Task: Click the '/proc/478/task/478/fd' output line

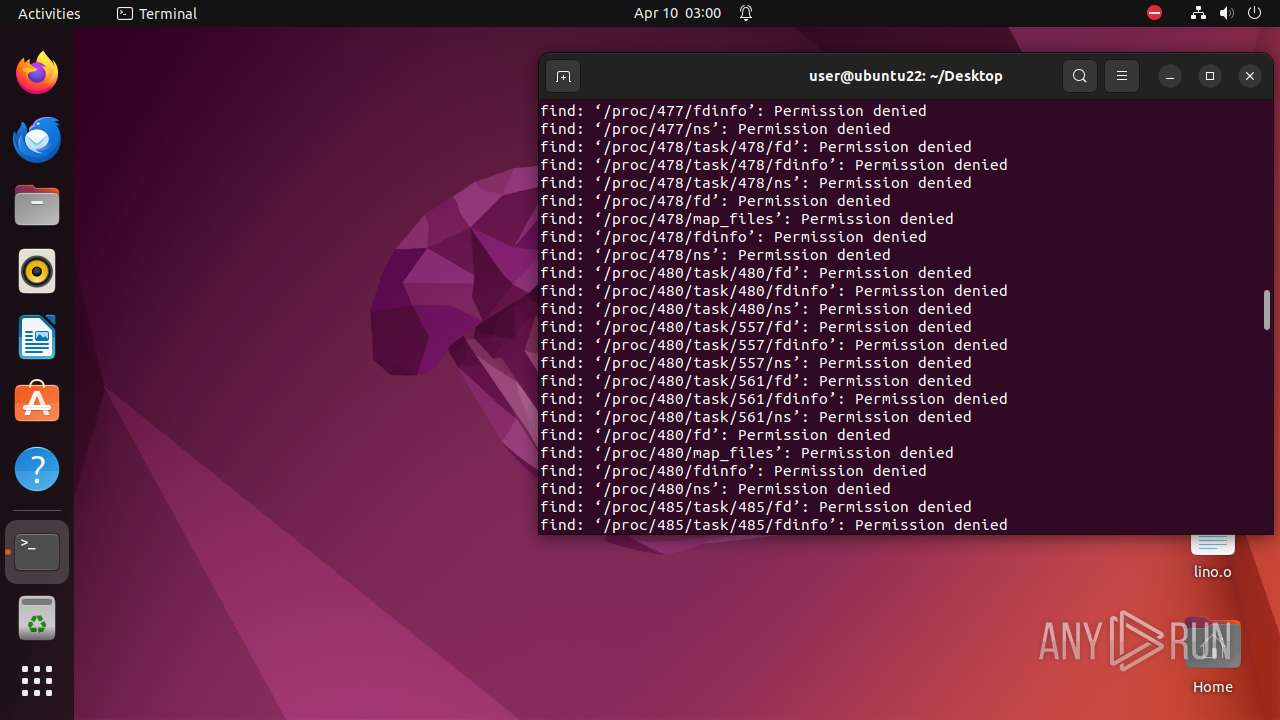Action: pyautogui.click(x=756, y=147)
